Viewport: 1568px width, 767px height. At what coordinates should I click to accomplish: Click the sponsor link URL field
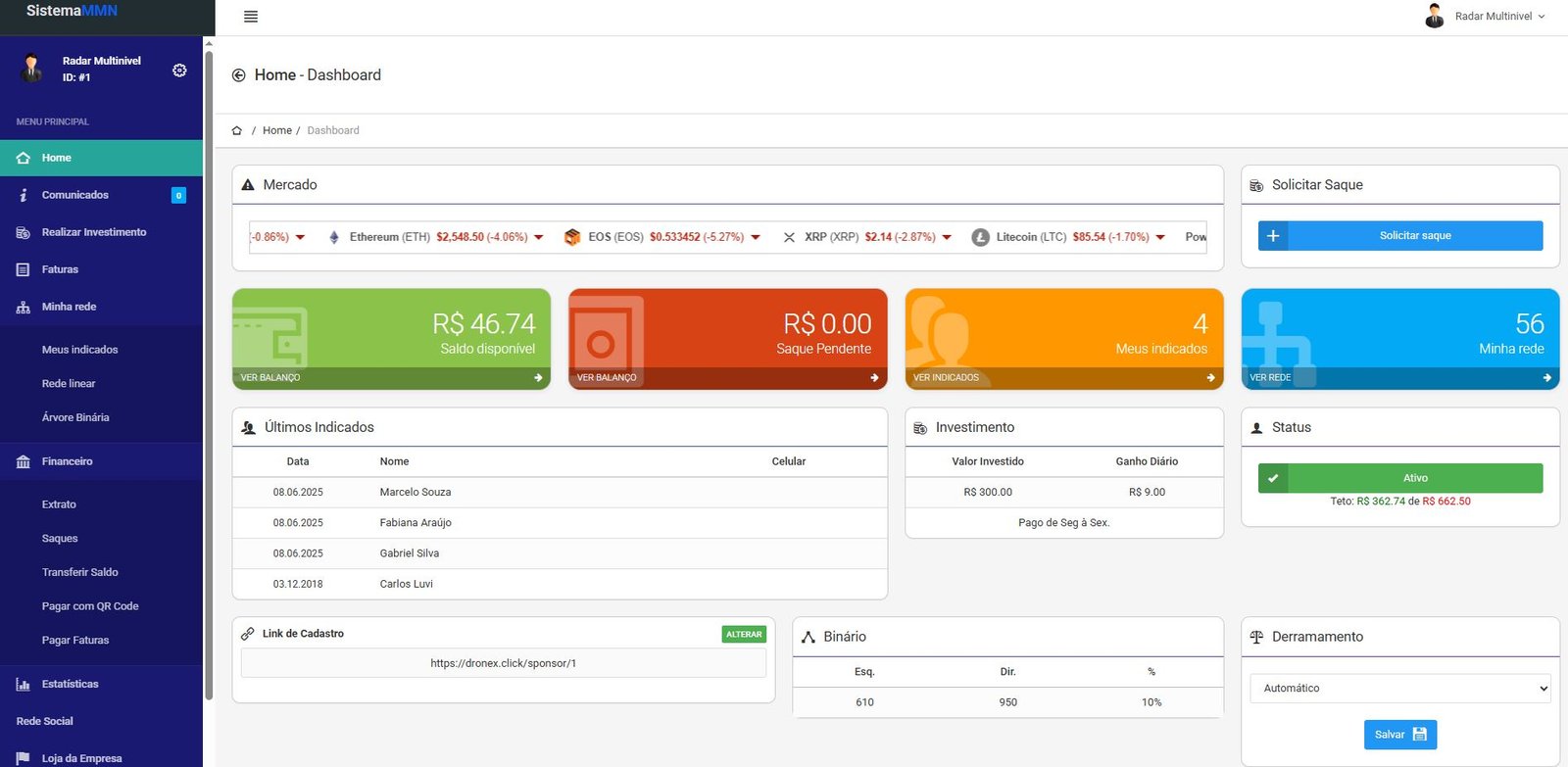coord(504,663)
